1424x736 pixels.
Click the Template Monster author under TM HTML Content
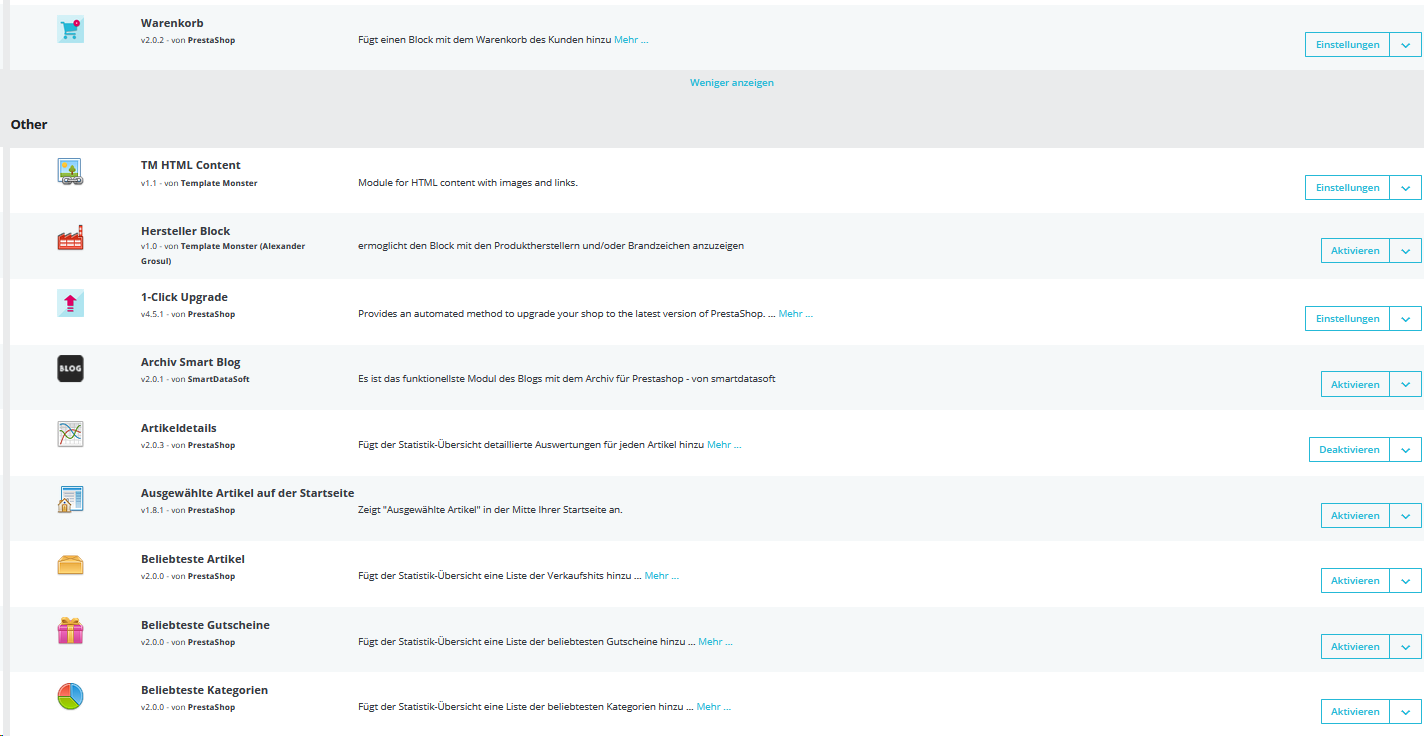(x=219, y=183)
